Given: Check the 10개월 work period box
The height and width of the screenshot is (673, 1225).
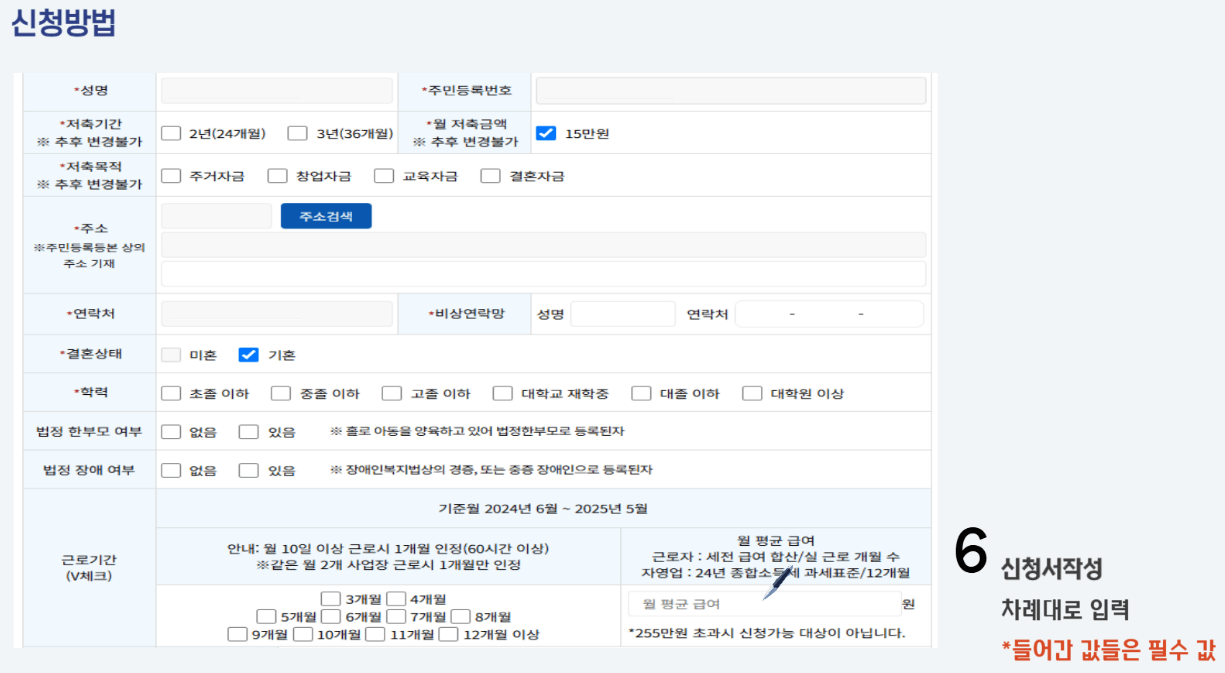Looking at the screenshot, I should click(302, 634).
